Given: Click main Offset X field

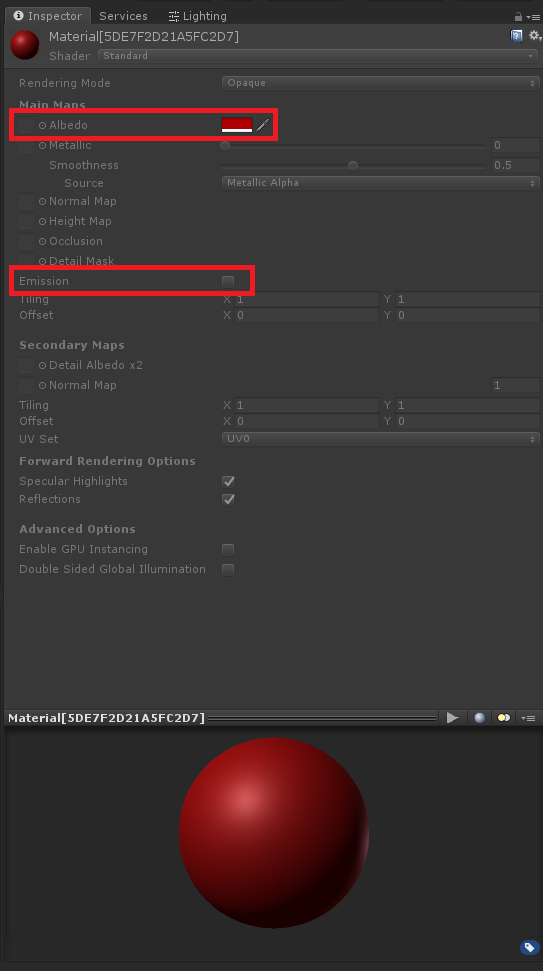Looking at the screenshot, I should click(x=306, y=315).
